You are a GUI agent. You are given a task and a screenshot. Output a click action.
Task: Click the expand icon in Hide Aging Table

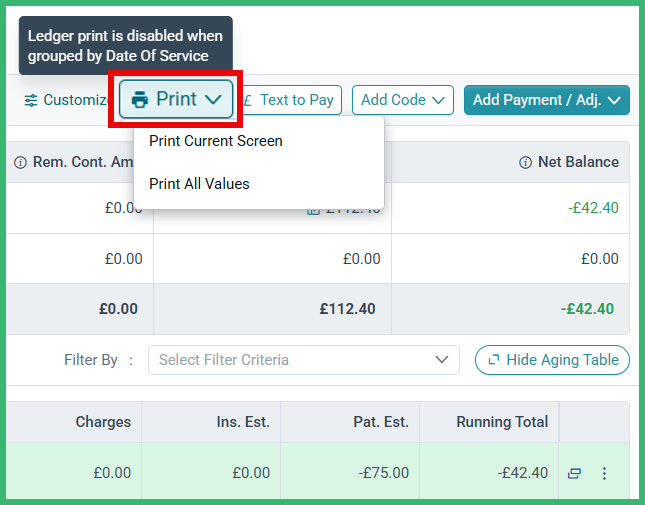coord(494,360)
